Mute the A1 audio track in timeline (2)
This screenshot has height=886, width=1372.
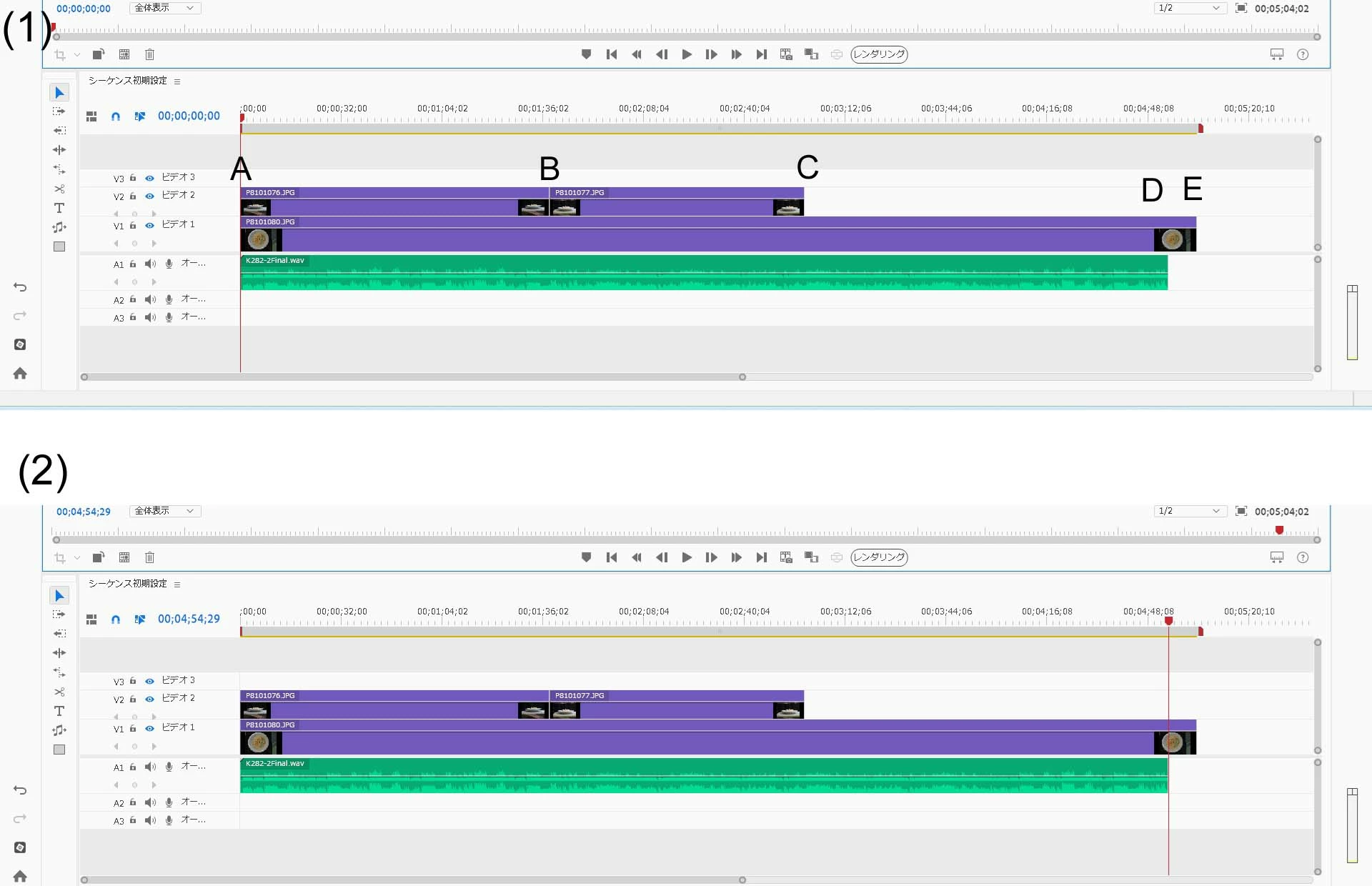click(150, 767)
